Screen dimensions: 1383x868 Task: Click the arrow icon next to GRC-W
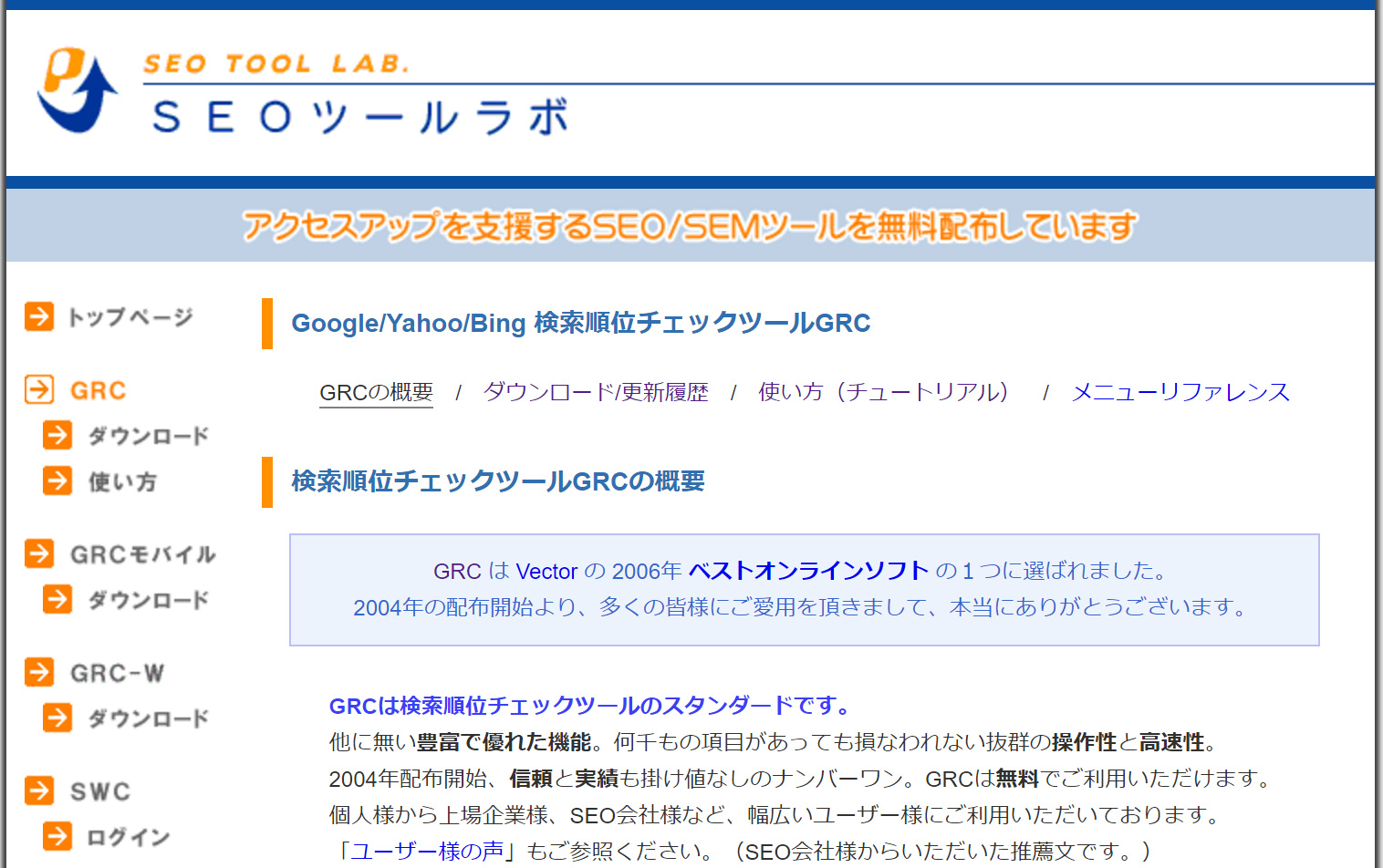39,672
